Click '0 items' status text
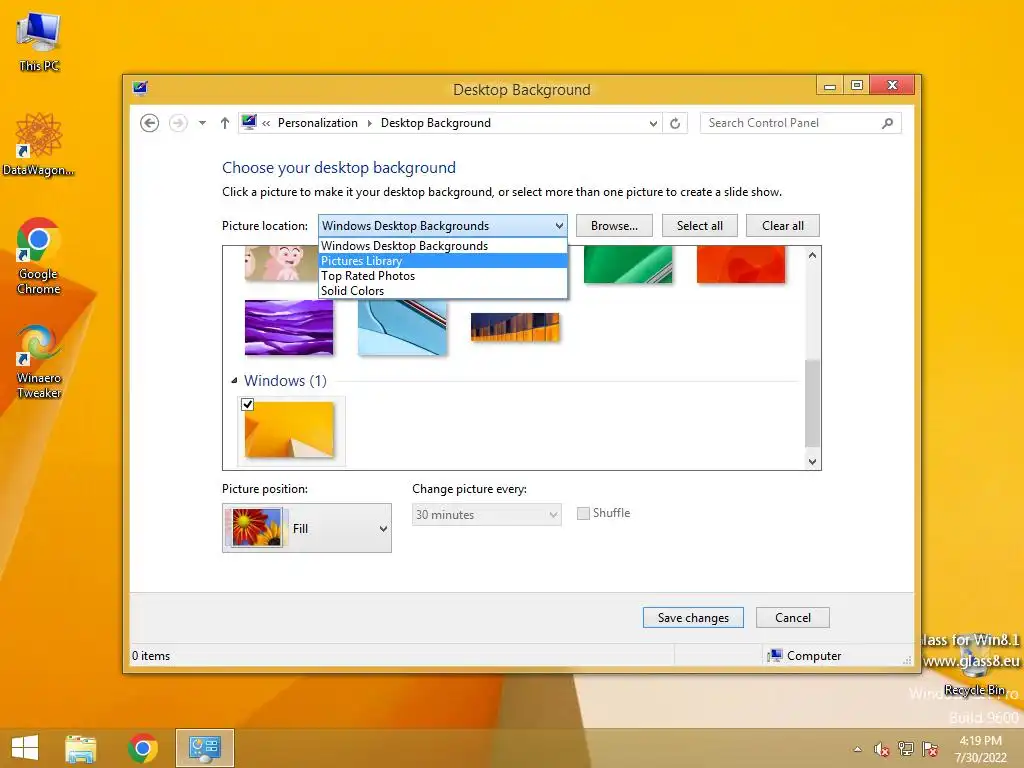The width and height of the screenshot is (1024, 768). pyautogui.click(x=151, y=656)
